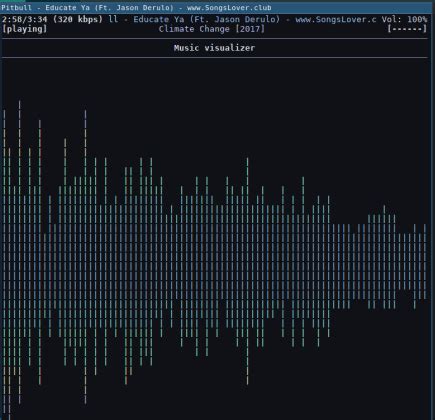Click the separator line below the header
Screen dimensions: 435x420
tap(214, 39)
